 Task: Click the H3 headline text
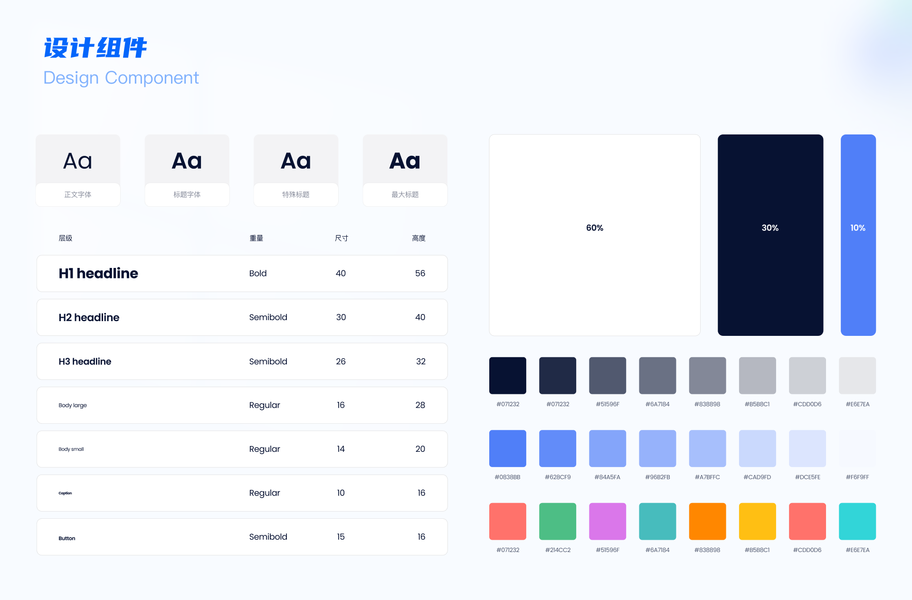85,361
